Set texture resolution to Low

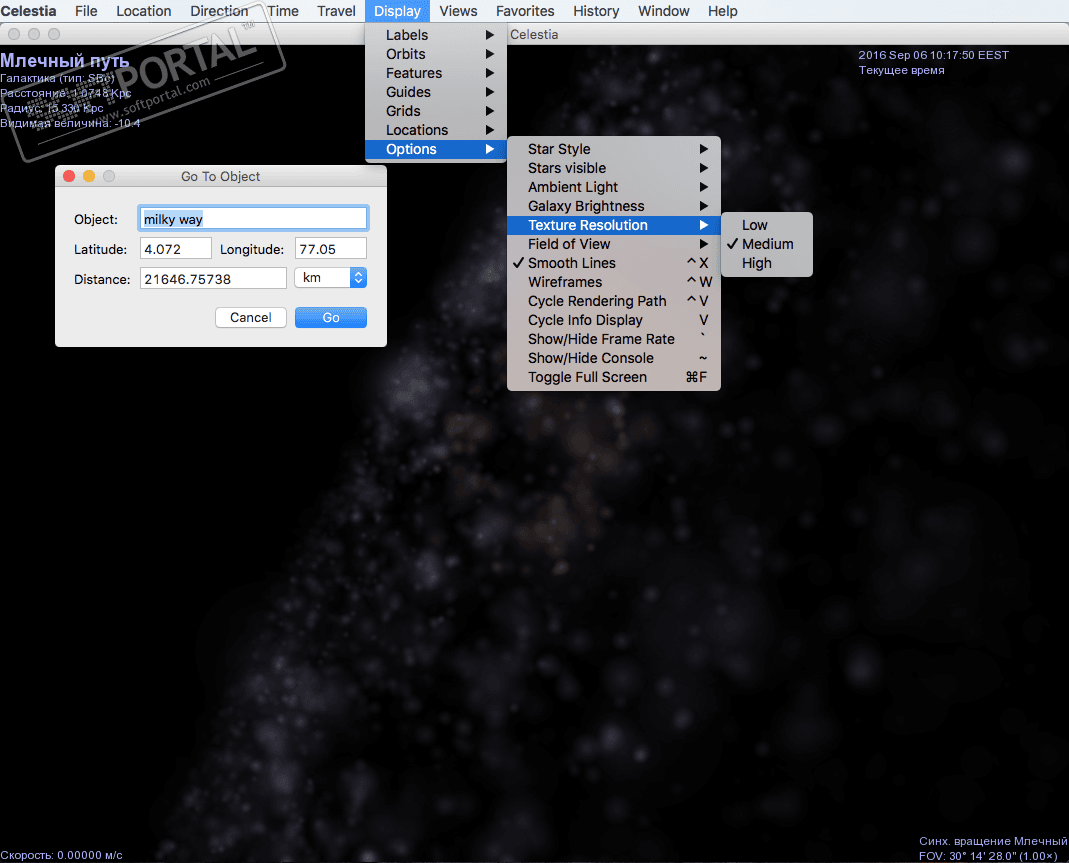coord(767,225)
